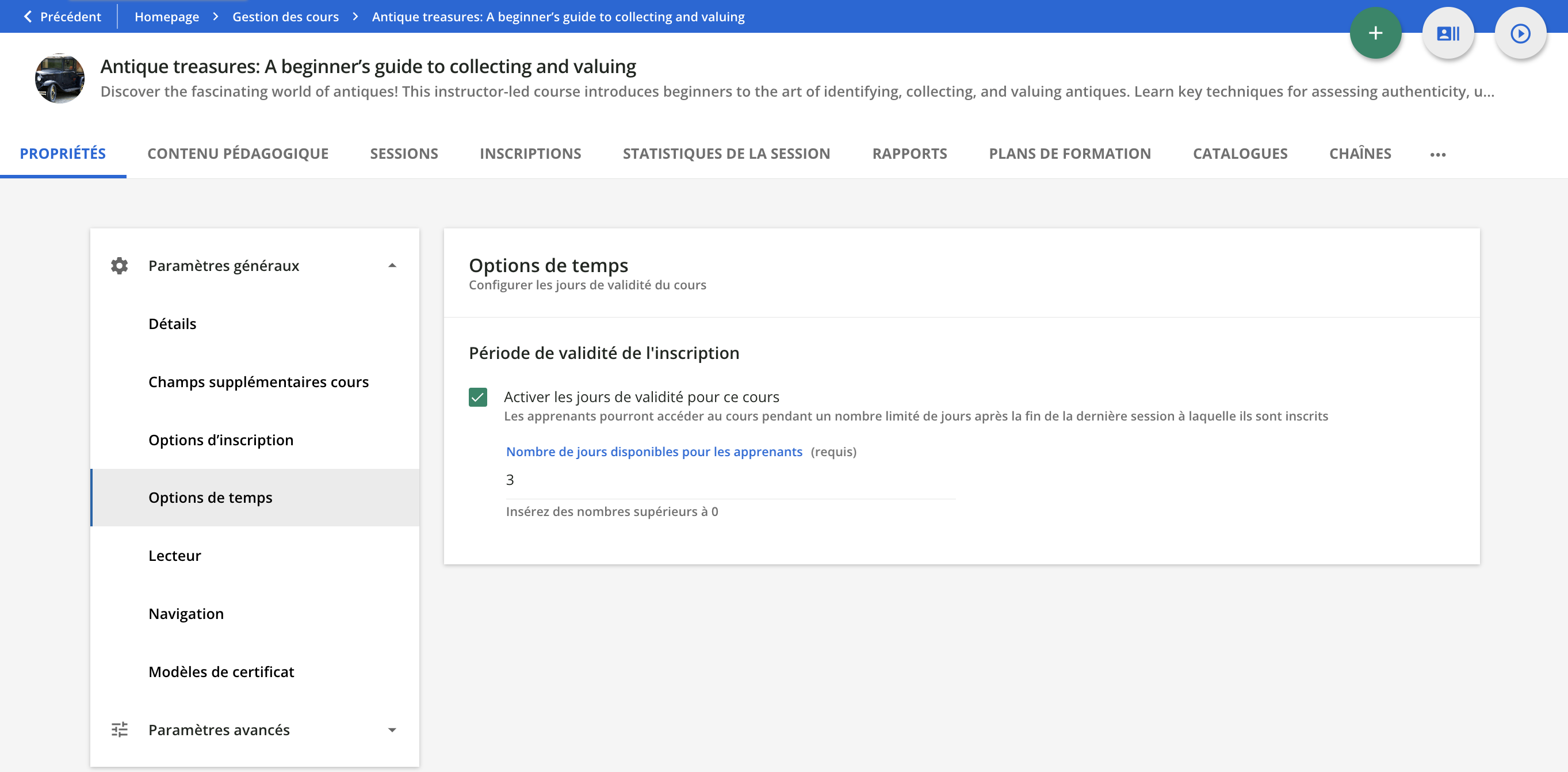Viewport: 1568px width, 772px height.
Task: Click the Homepage breadcrumb link
Action: [167, 17]
